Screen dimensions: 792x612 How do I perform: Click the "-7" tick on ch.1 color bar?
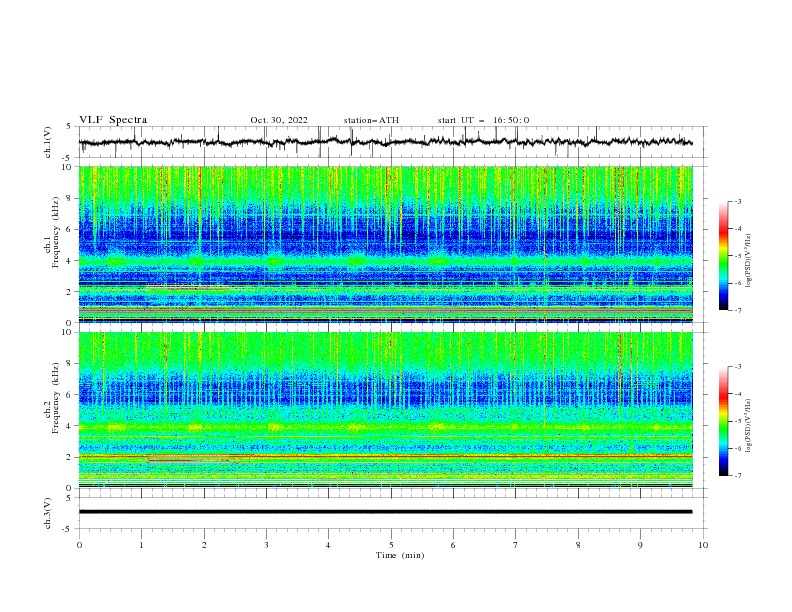738,310
